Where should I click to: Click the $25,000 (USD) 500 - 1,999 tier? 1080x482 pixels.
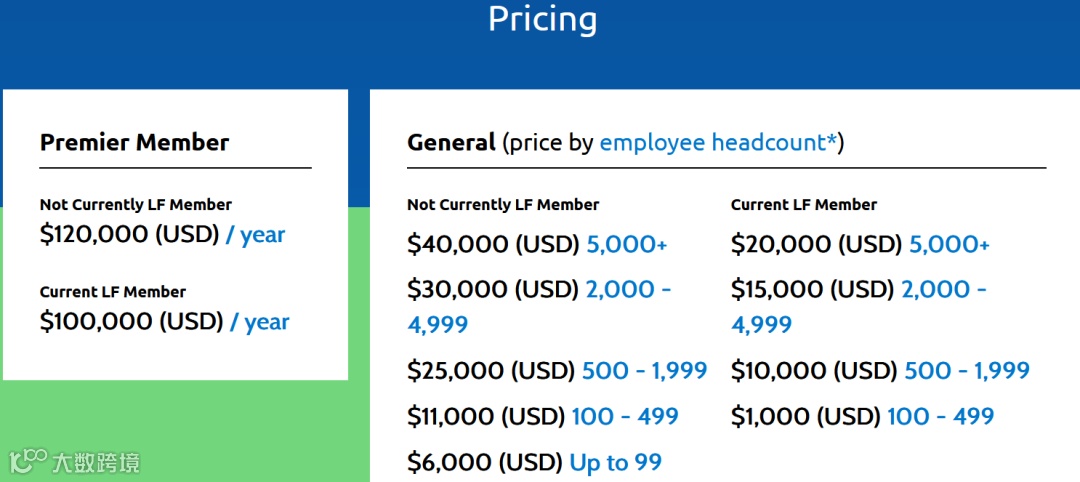click(557, 371)
